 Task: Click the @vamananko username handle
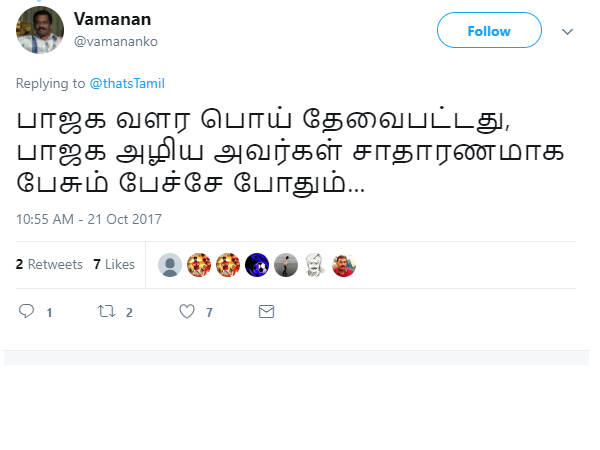point(116,41)
